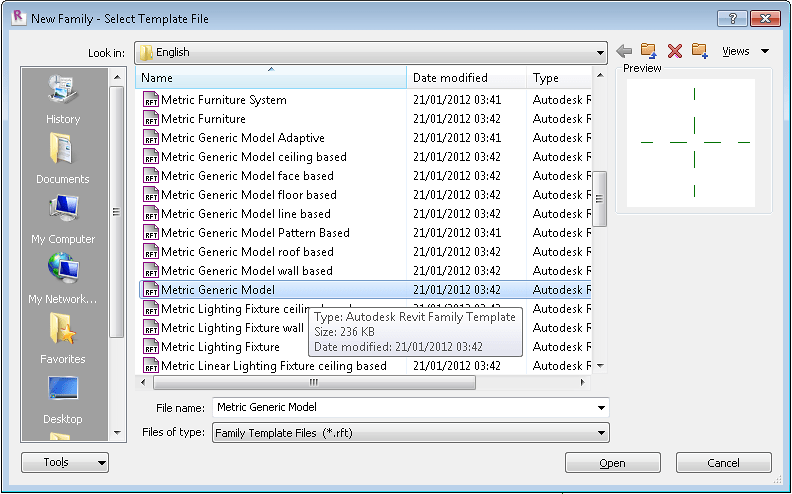Click RFT icon of Metric Lighting Fixture wall
792x494 pixels.
click(x=151, y=328)
